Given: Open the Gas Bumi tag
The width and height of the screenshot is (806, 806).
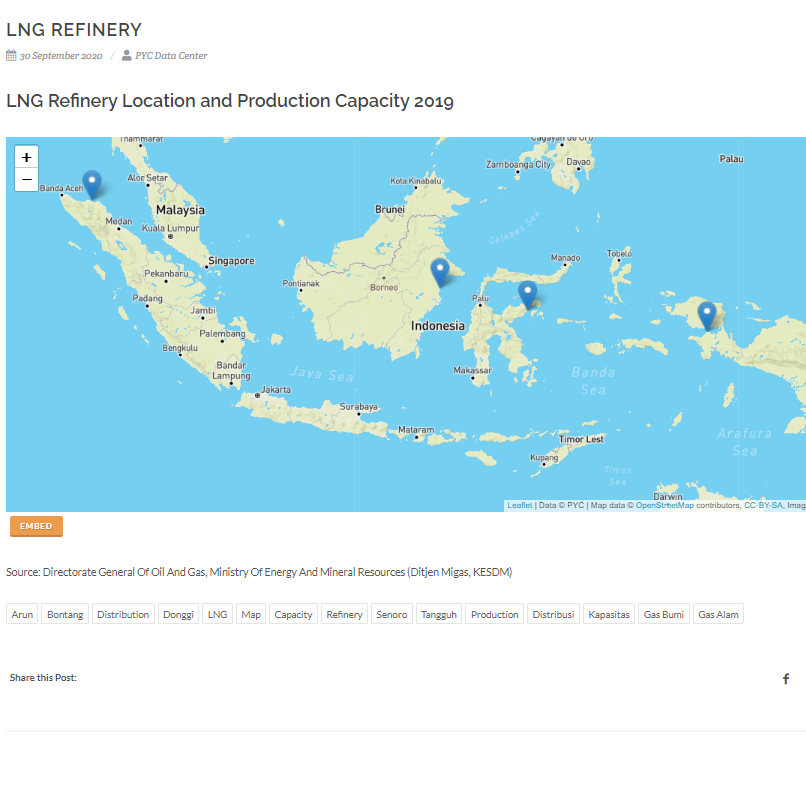Looking at the screenshot, I should click(664, 614).
